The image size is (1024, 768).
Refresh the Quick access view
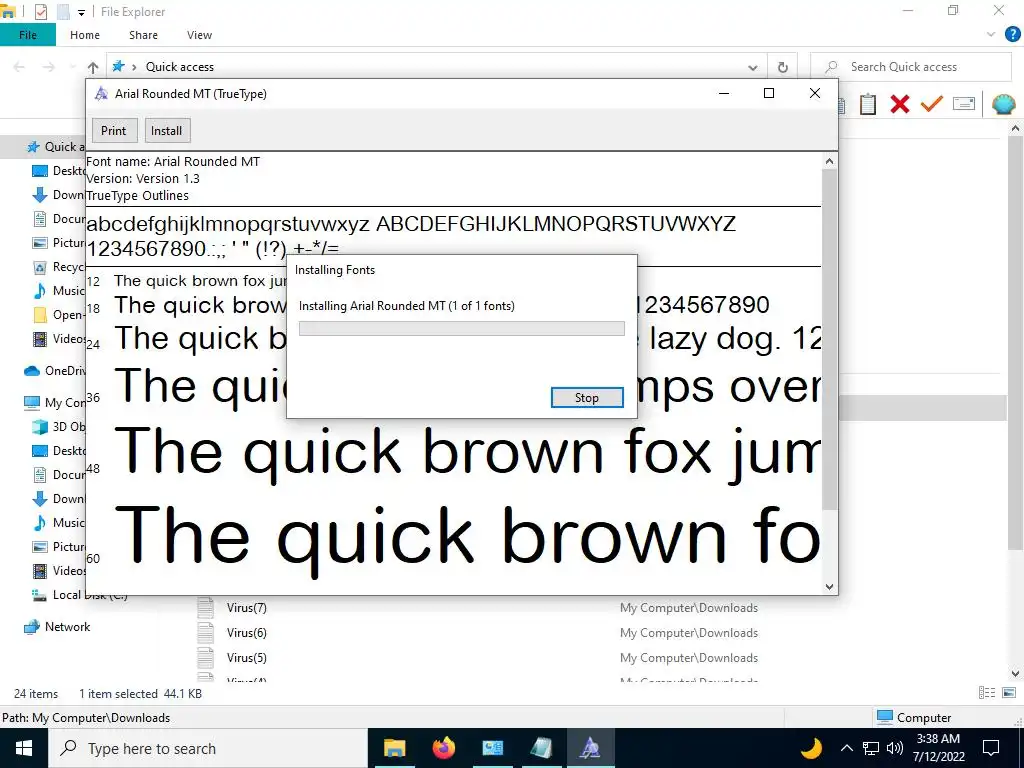[782, 67]
